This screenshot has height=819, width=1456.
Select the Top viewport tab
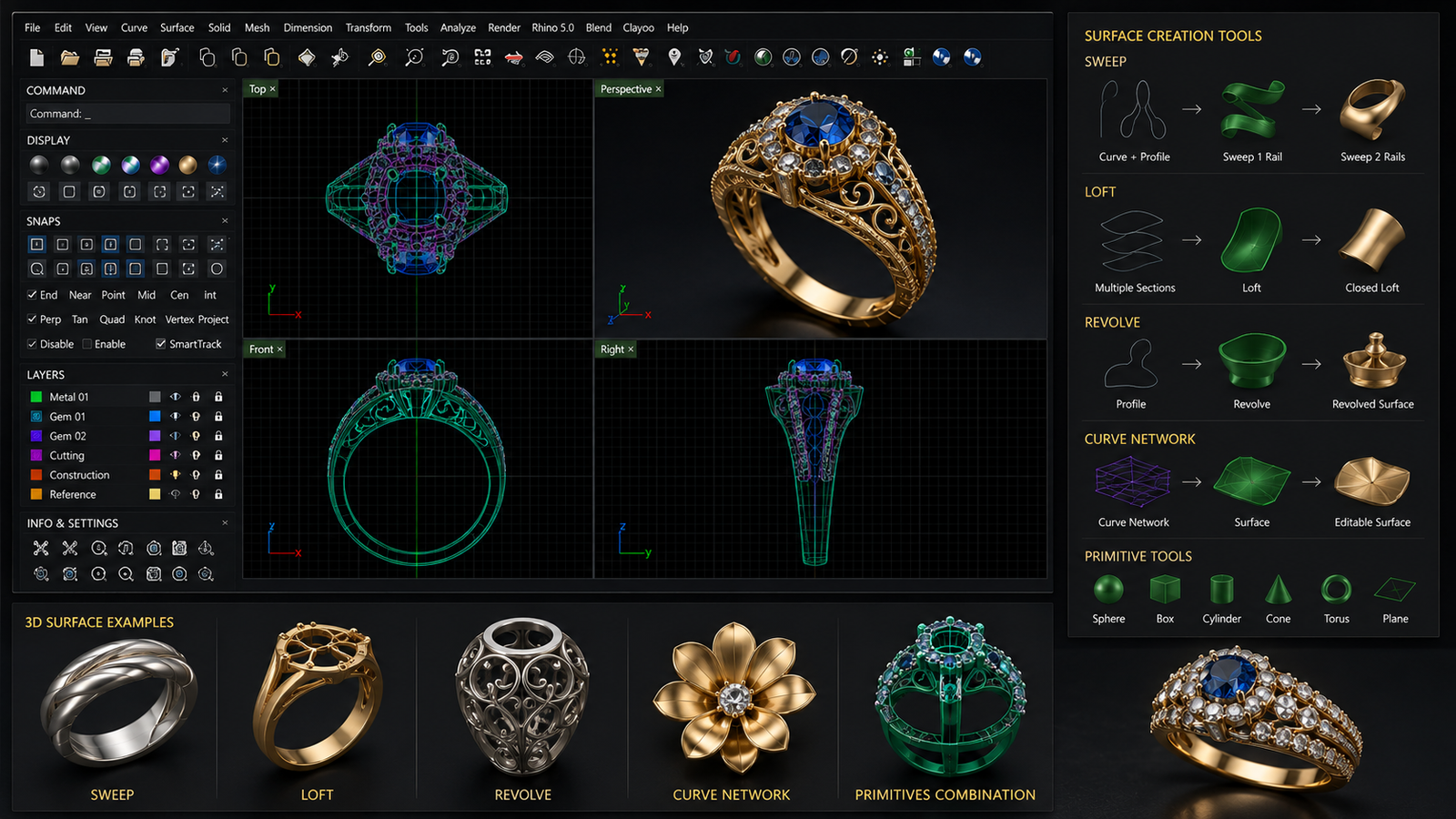[x=262, y=89]
